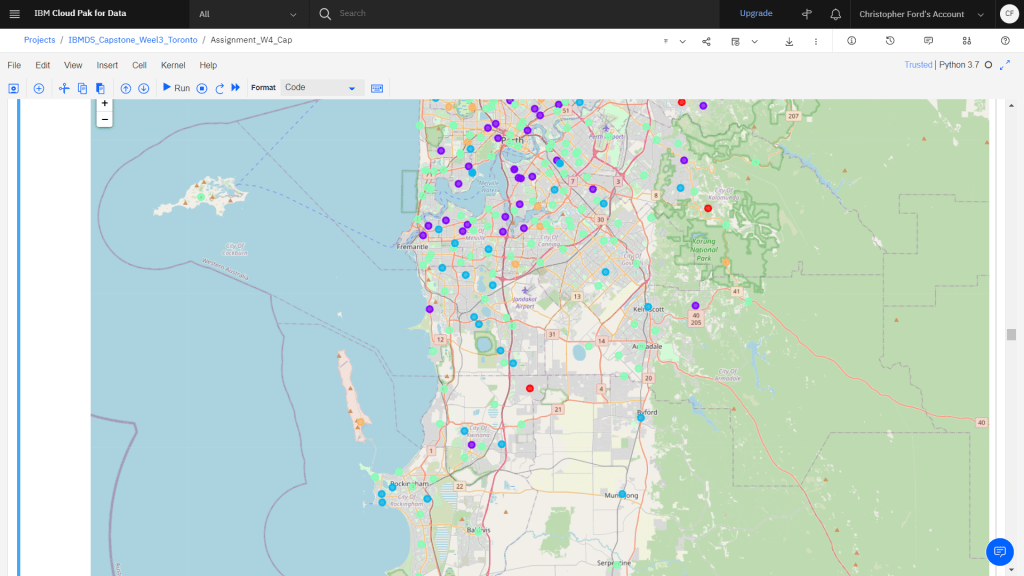Expand the All search scope dropdown
1024x576 pixels.
[248, 14]
